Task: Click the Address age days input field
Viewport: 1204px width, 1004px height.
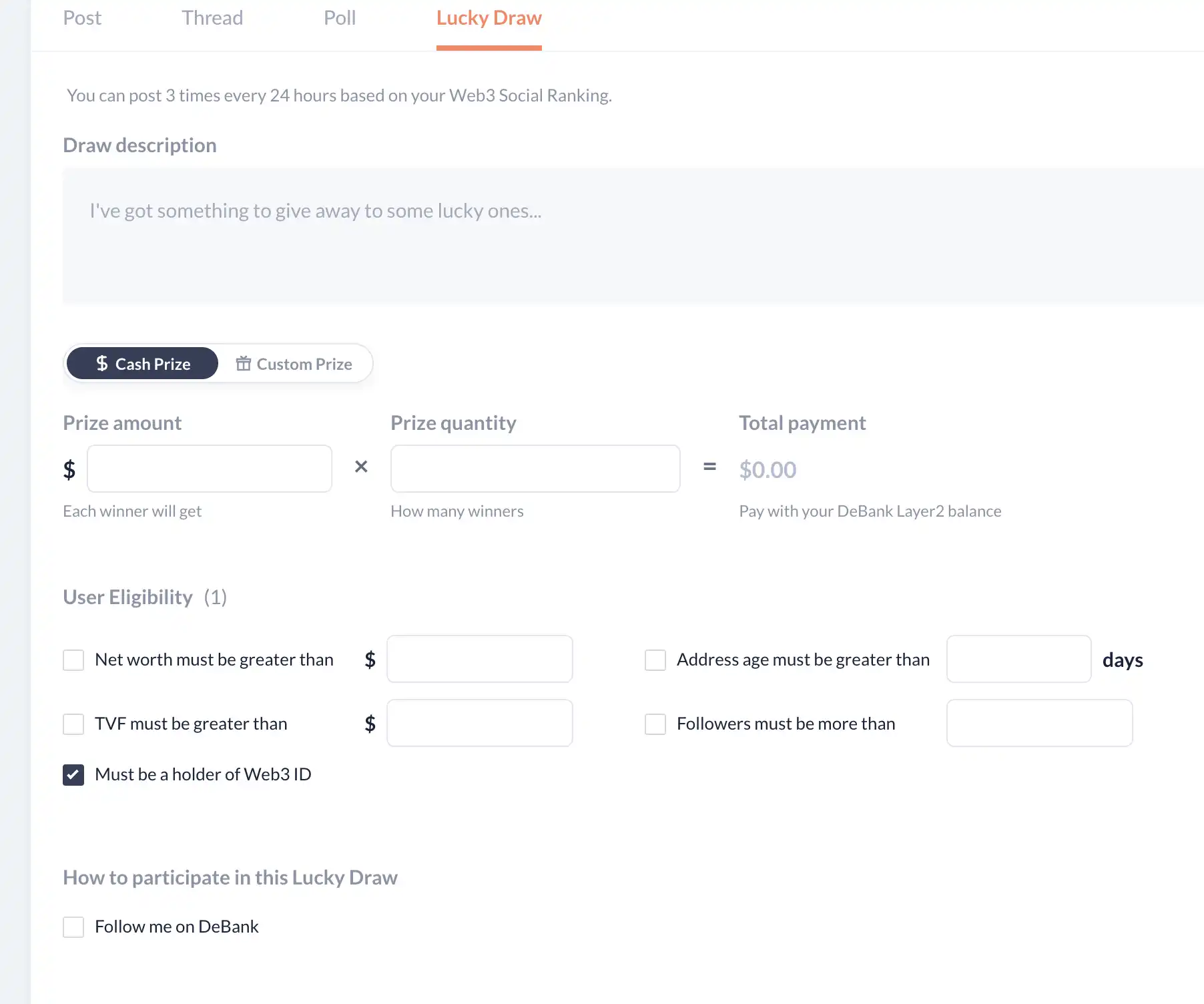Action: pyautogui.click(x=1018, y=659)
